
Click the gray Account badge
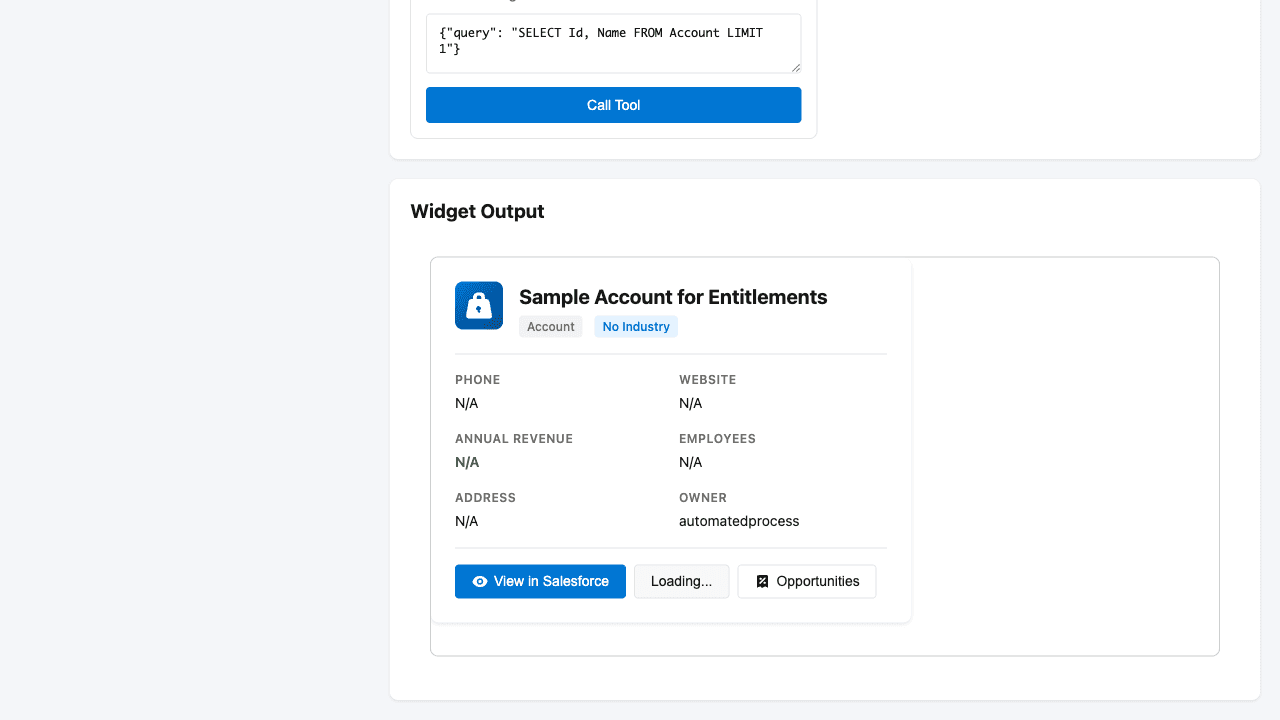click(x=550, y=327)
